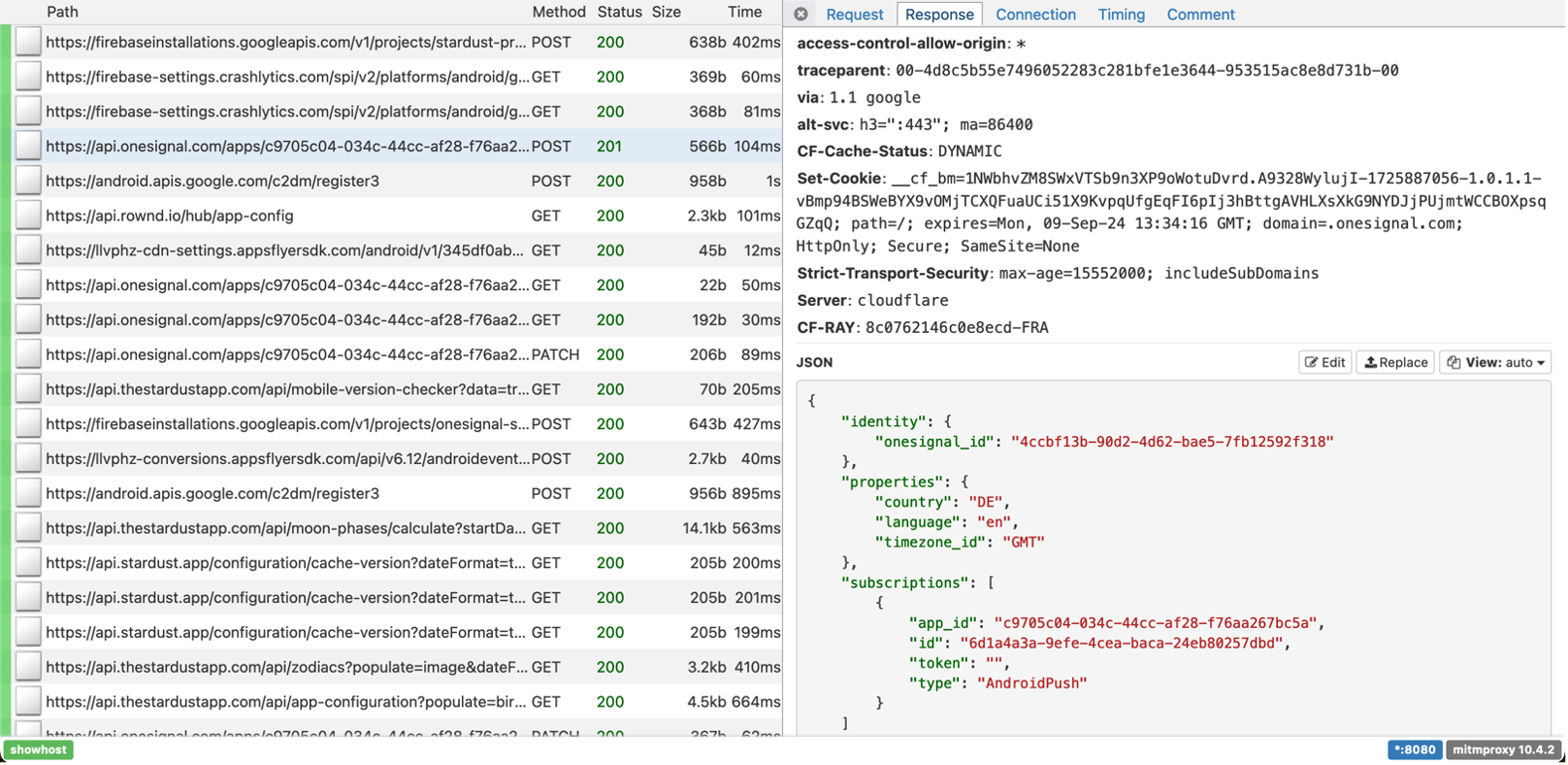Screen dimensions: 1568x765
Task: Click icon of api.rownd.io app-config flow
Action: tap(28, 216)
